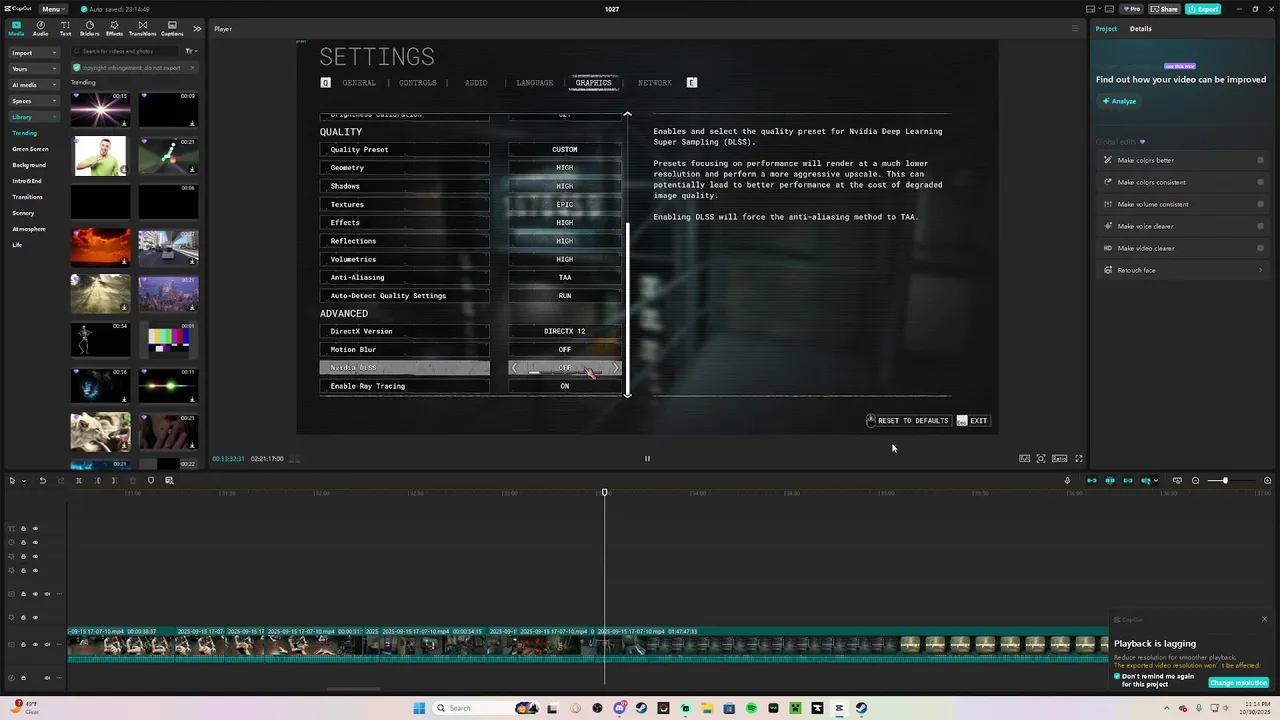This screenshot has height=720, width=1280.
Task: Click the player scopes target icon
Action: click(1041, 458)
